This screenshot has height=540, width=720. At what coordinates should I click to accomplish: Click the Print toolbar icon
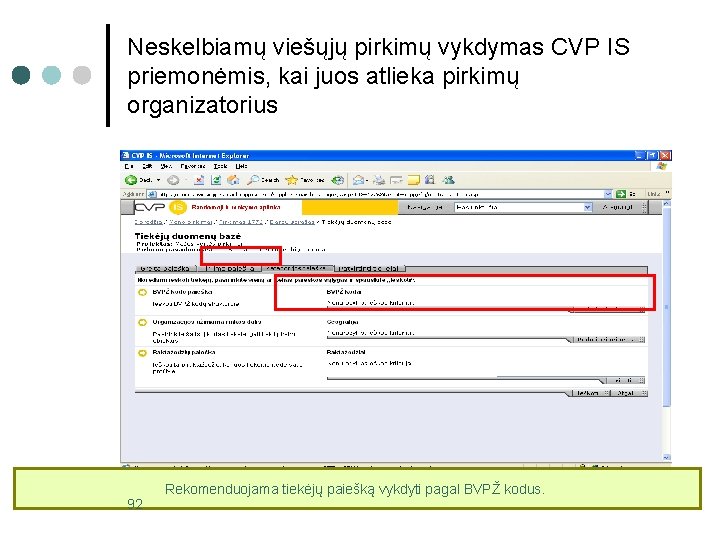[x=379, y=180]
